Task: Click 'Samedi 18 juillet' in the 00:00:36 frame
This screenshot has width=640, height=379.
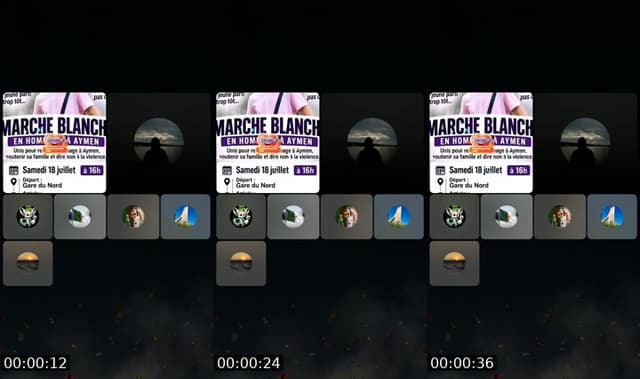Action: [476, 170]
